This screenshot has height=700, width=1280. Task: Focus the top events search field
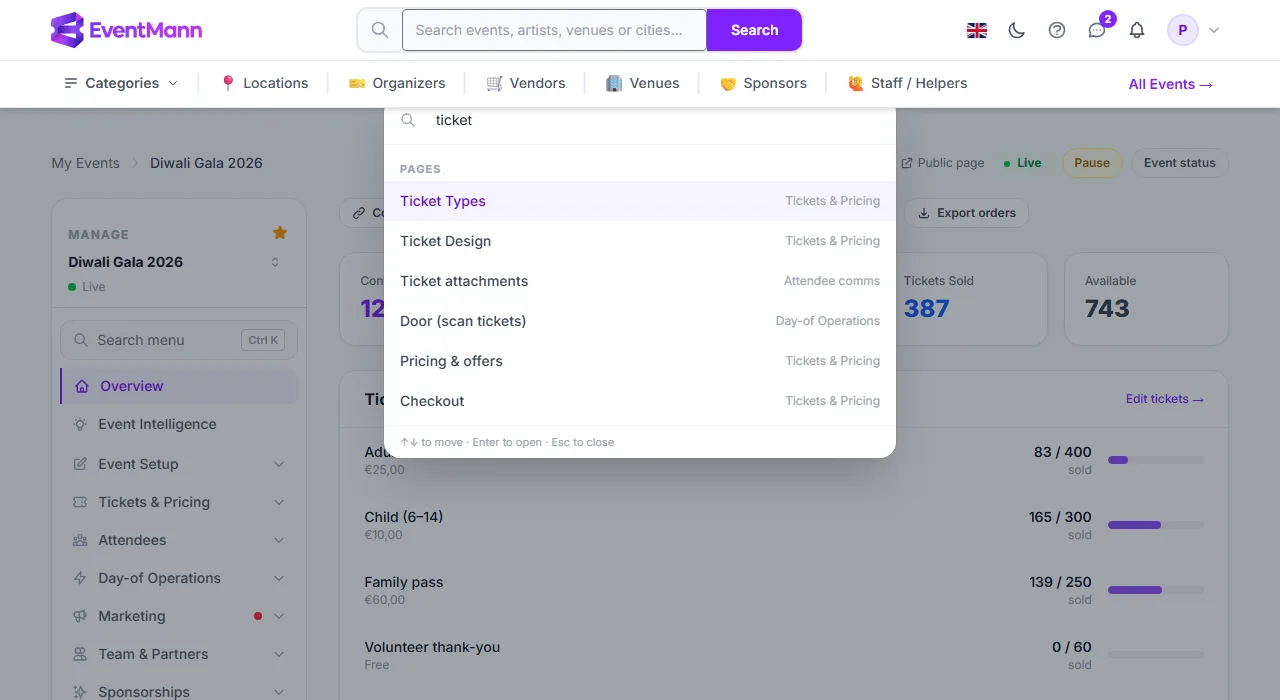coord(554,30)
